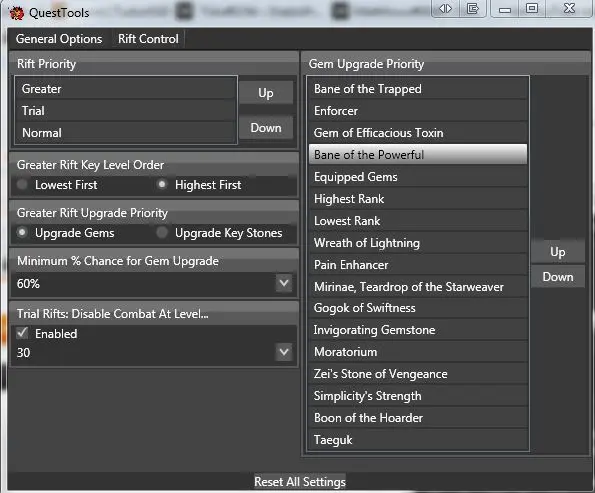Select Taeguk in gem priority list

pyautogui.click(x=418, y=440)
